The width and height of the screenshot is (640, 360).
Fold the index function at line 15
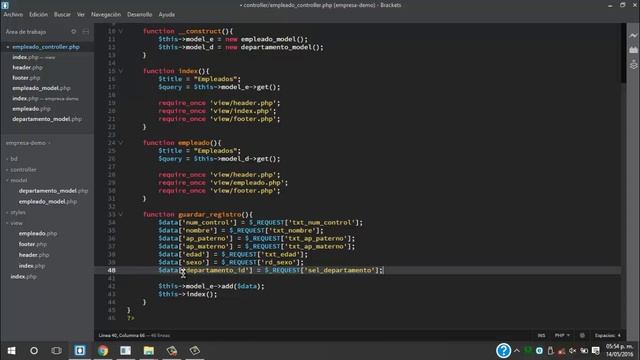coord(121,71)
